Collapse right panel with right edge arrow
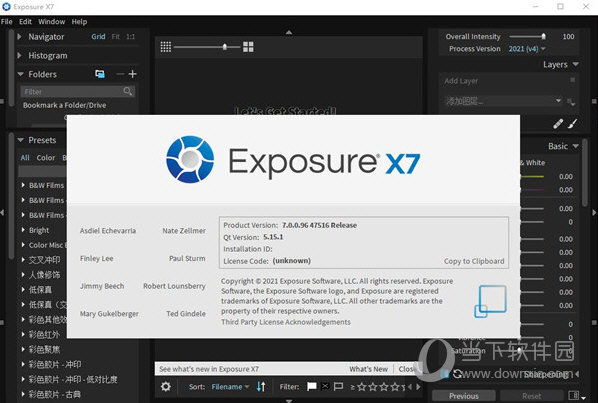598x403 pixels. pos(594,212)
